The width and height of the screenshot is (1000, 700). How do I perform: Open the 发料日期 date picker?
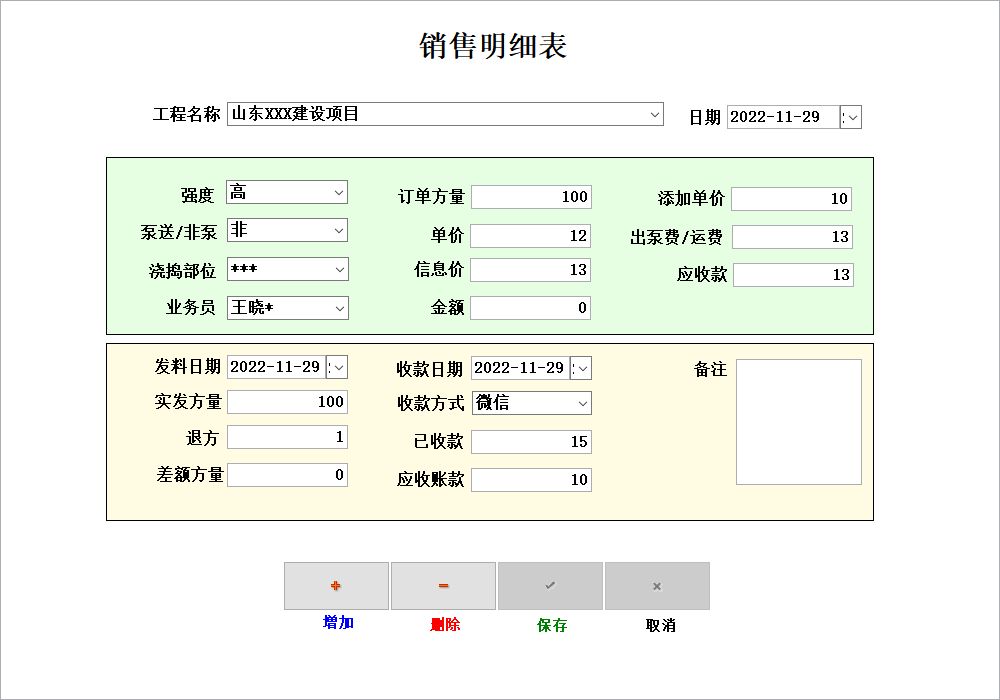pyautogui.click(x=337, y=367)
